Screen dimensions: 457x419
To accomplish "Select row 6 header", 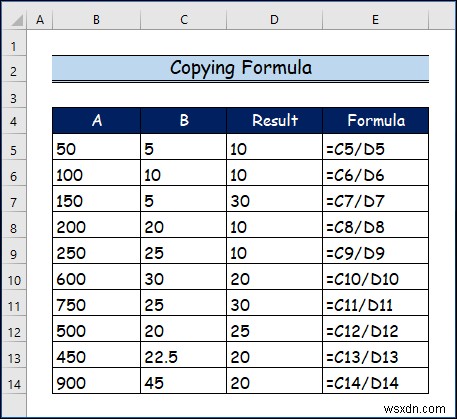I will pos(14,173).
